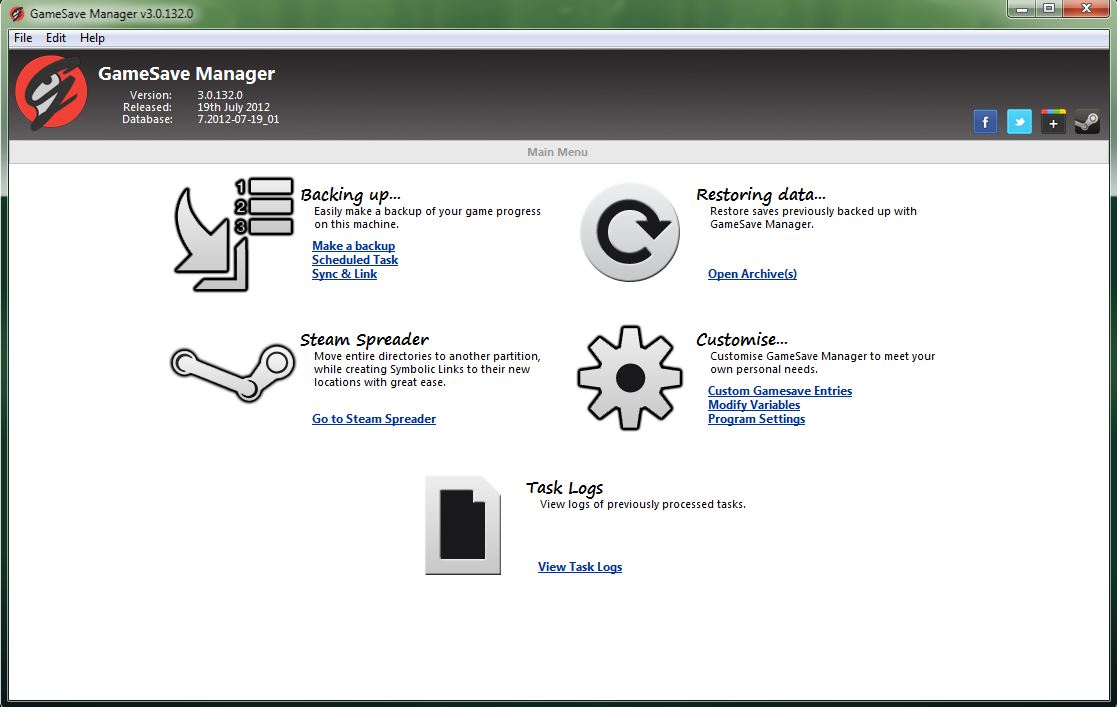Image resolution: width=1117 pixels, height=707 pixels.
Task: Click the Backing up... heading
Action: coord(350,195)
